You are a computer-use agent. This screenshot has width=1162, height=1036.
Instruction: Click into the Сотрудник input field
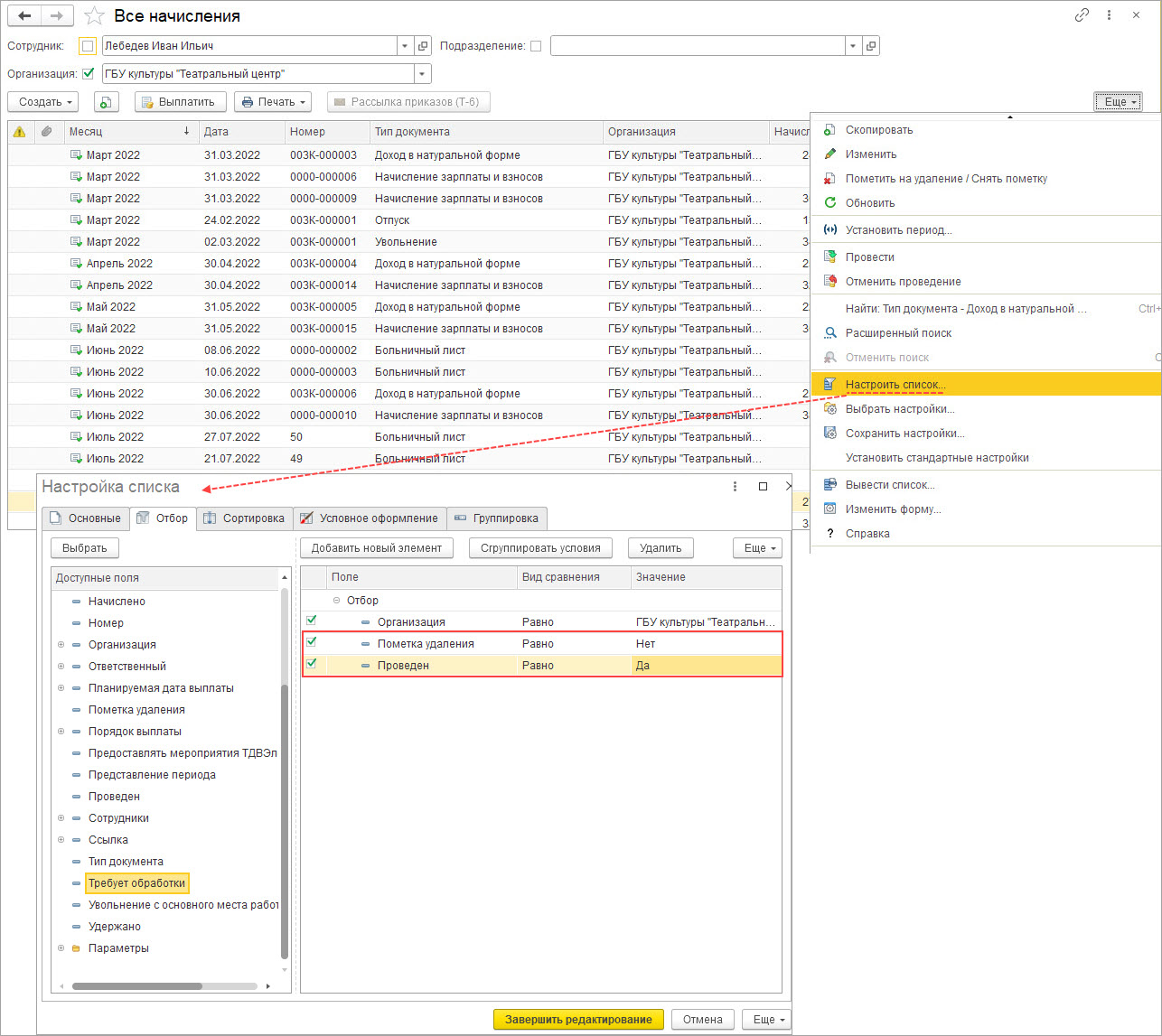coord(249,46)
